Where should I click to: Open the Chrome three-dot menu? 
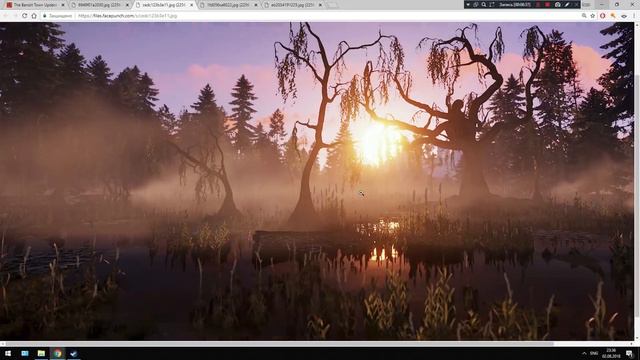click(x=634, y=16)
